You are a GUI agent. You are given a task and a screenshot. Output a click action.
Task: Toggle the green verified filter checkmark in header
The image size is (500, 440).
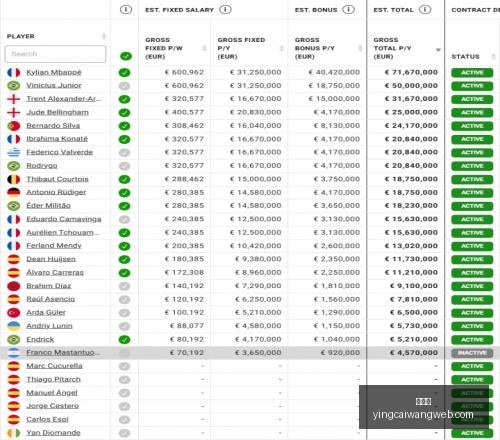point(126,56)
